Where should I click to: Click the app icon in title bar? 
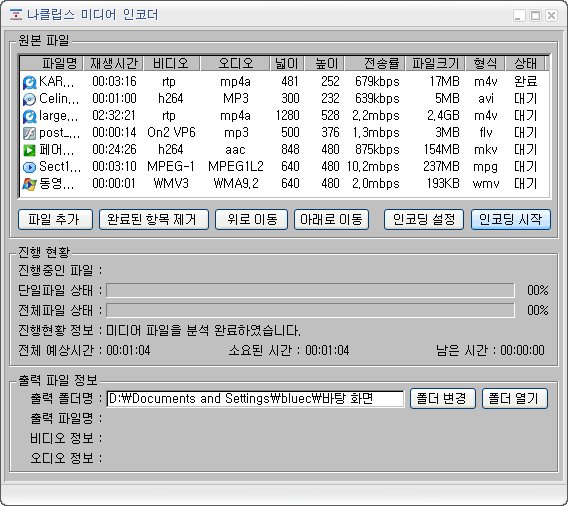click(16, 15)
